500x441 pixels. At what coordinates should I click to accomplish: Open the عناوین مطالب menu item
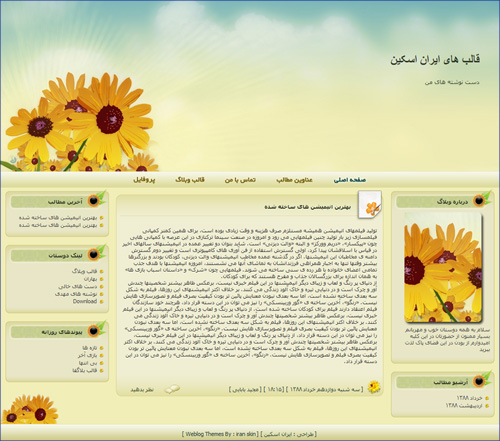[x=294, y=180]
